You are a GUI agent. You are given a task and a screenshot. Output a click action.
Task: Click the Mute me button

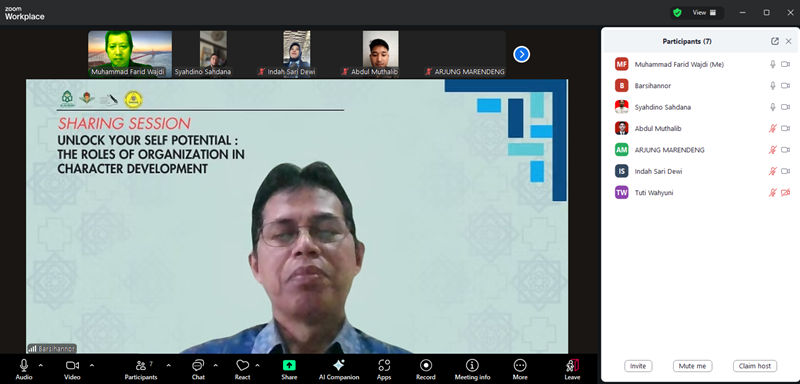(692, 366)
